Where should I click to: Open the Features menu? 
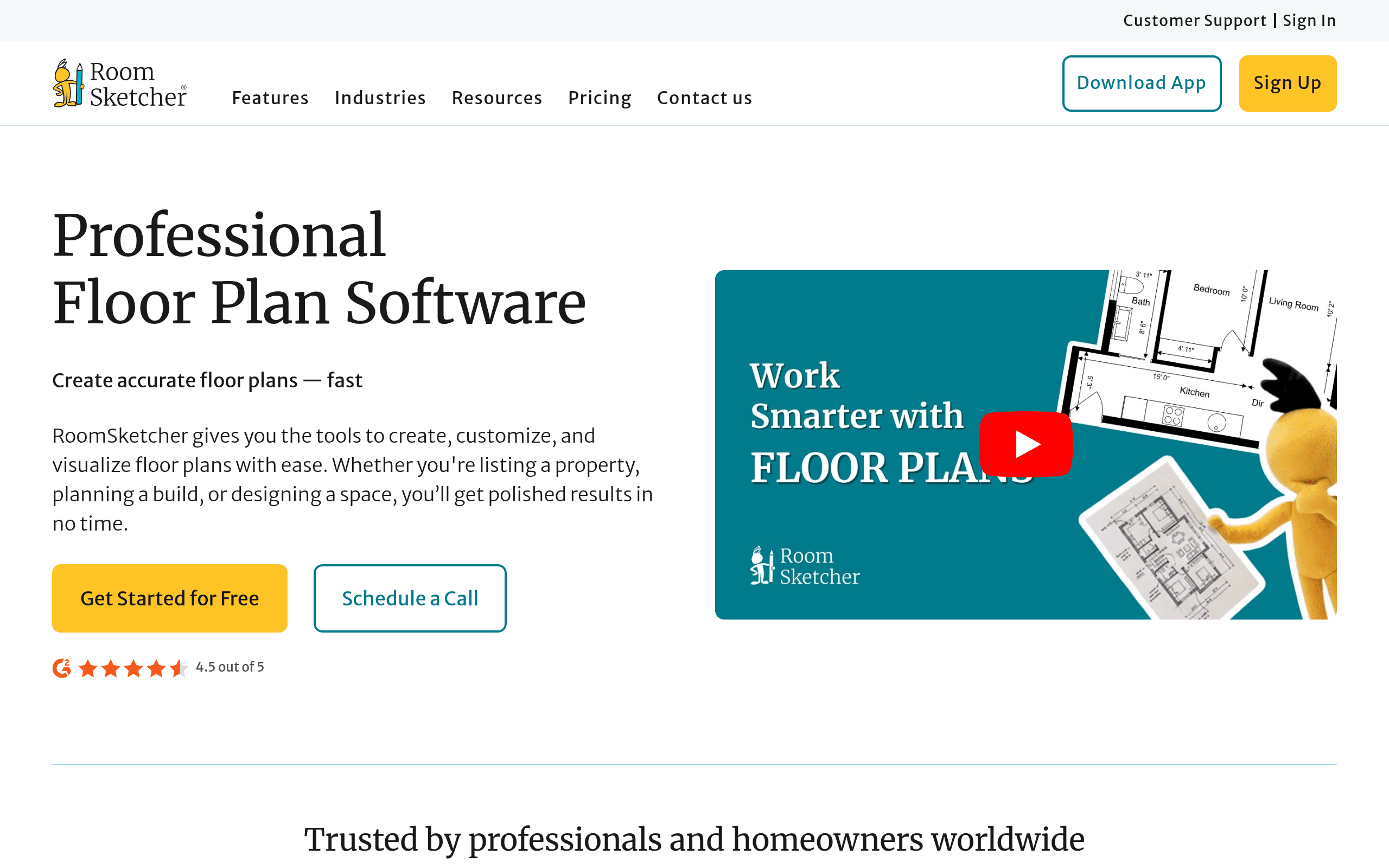click(x=270, y=98)
